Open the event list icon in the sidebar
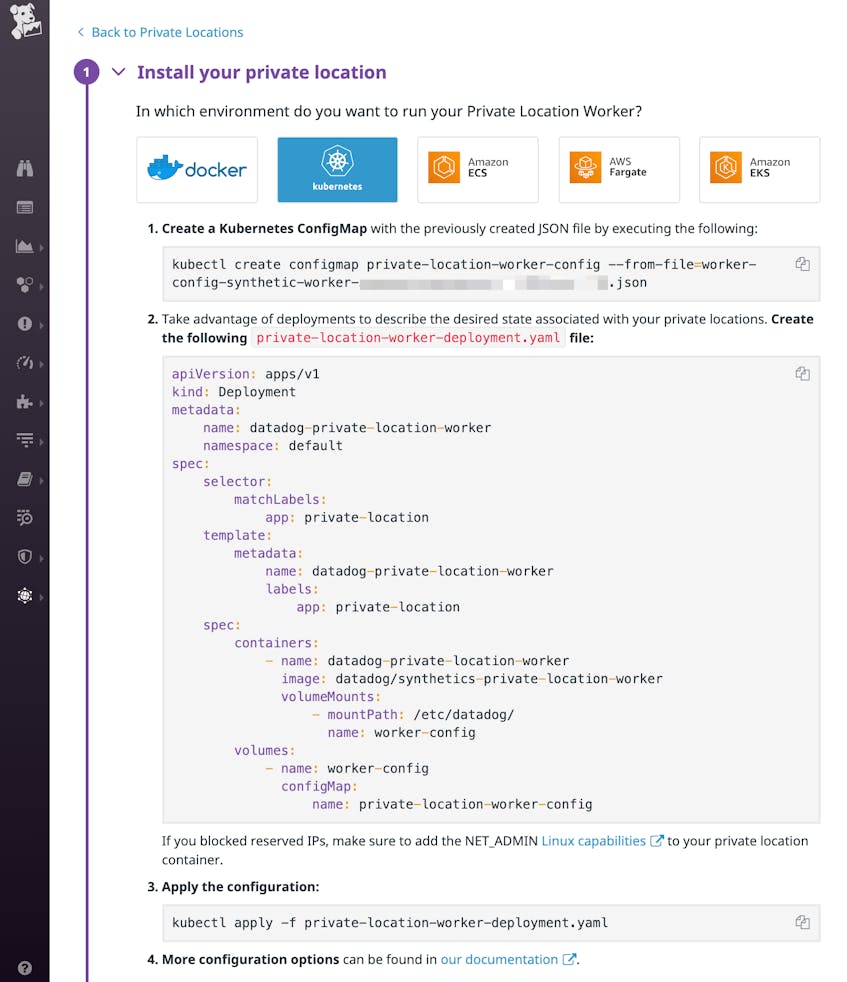 tap(24, 207)
